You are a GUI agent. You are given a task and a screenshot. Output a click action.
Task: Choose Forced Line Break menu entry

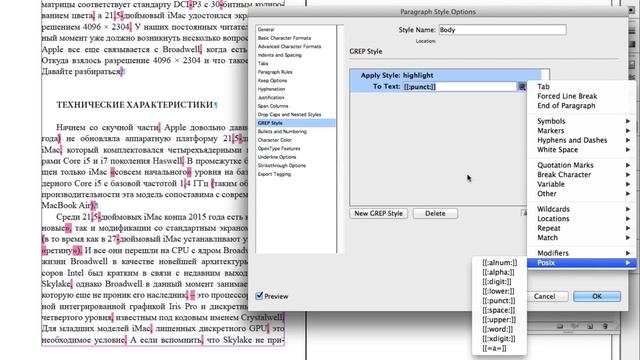pos(582,96)
